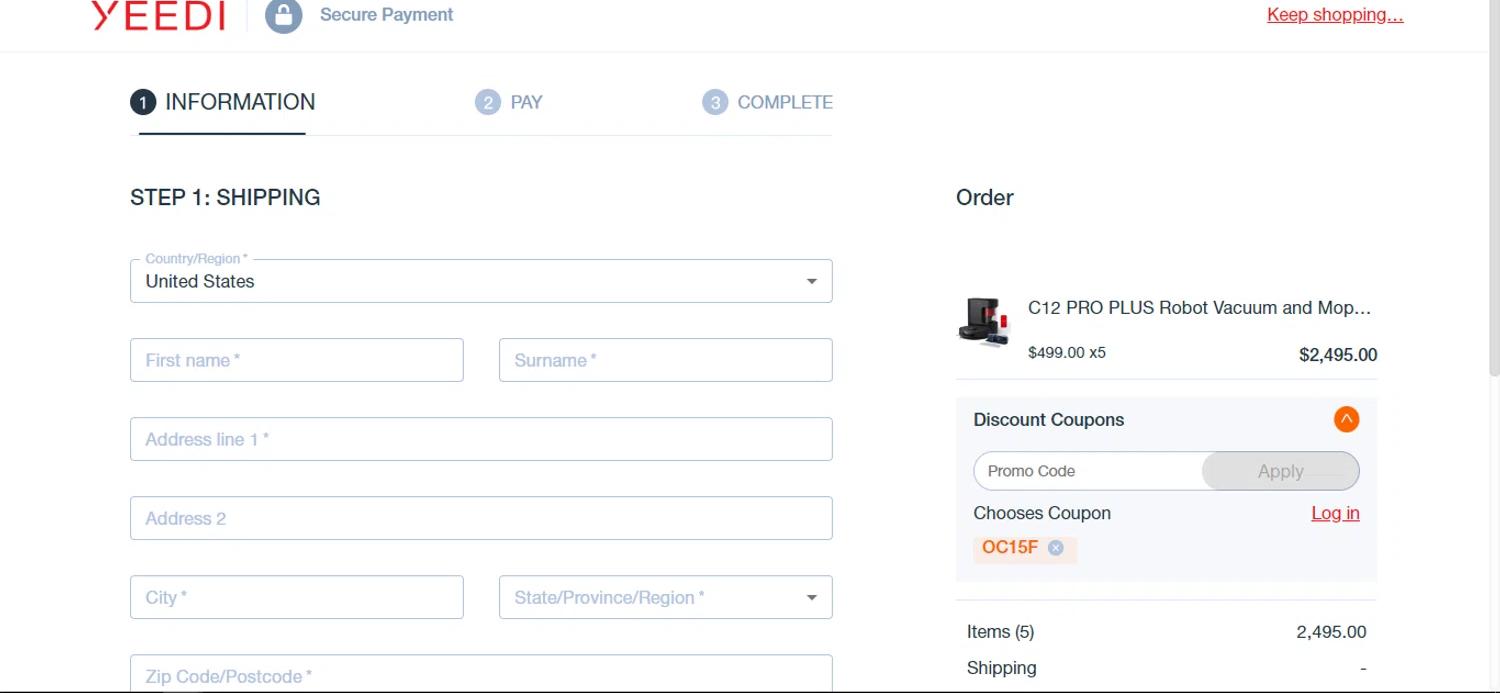Image resolution: width=1500 pixels, height=693 pixels.
Task: Click the $2,495.00 product subtotal
Action: pyautogui.click(x=1338, y=355)
